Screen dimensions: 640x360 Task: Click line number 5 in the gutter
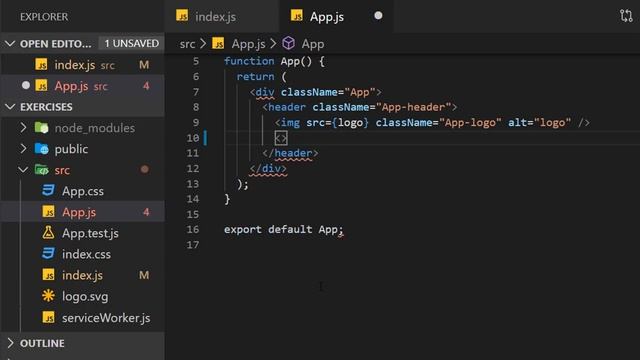coord(196,61)
